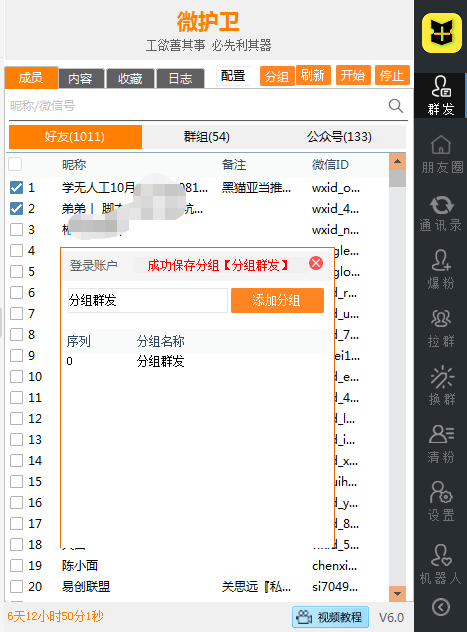Click the 刷新 refresh button
The height and width of the screenshot is (632, 467).
click(x=313, y=75)
